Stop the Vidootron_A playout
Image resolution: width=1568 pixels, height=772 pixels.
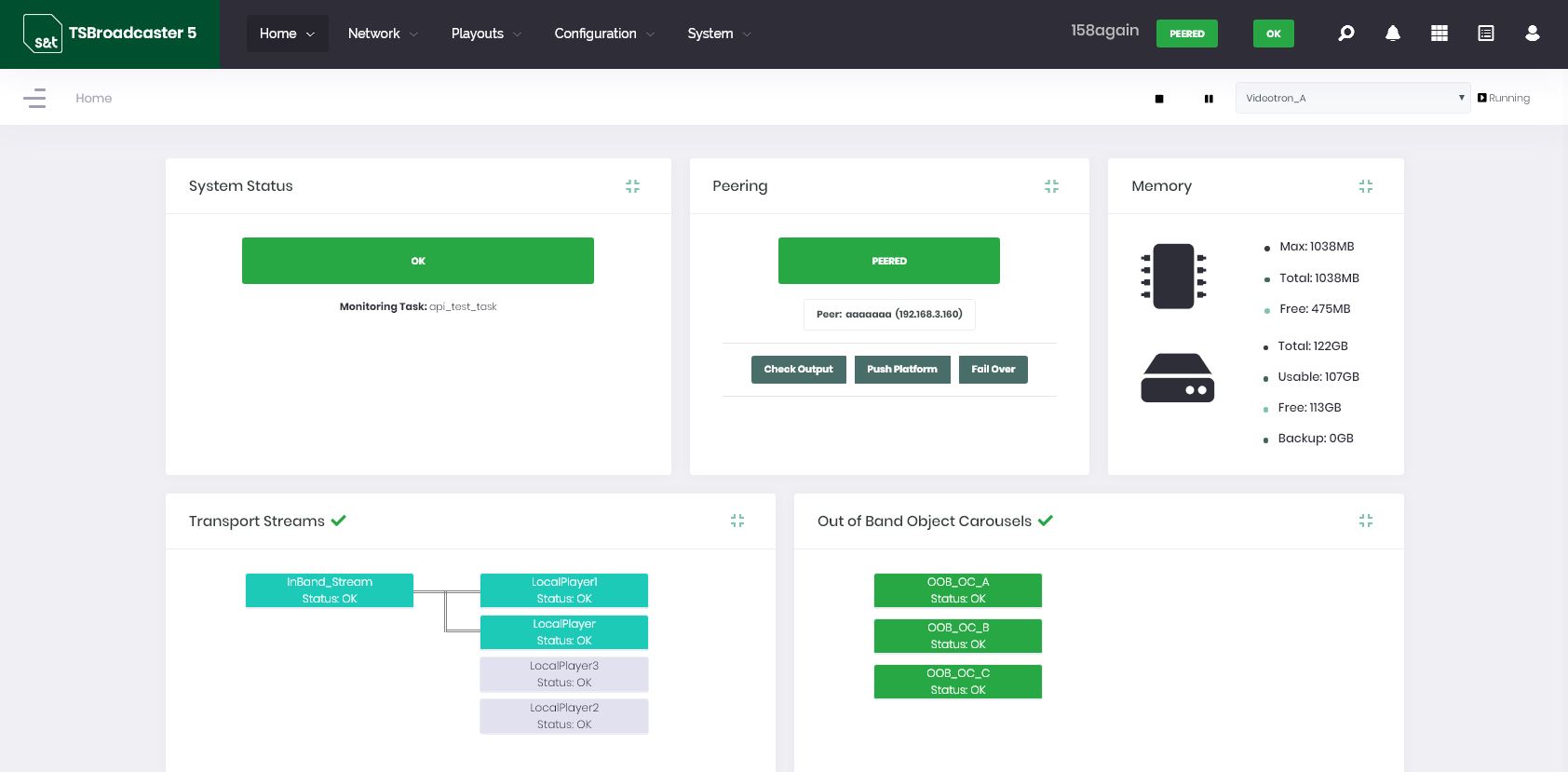[1159, 99]
